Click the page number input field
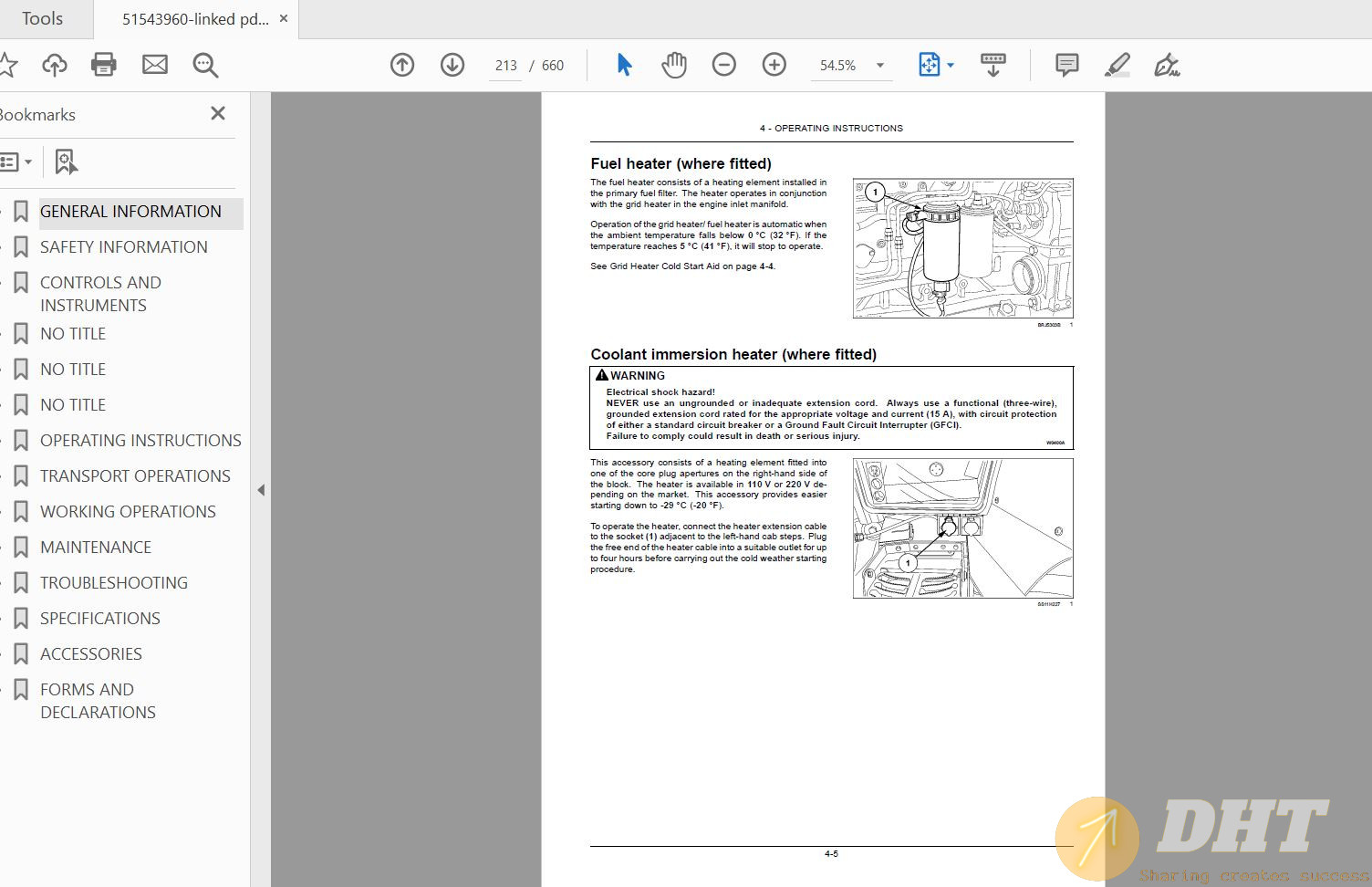The width and height of the screenshot is (1372, 887). (506, 66)
